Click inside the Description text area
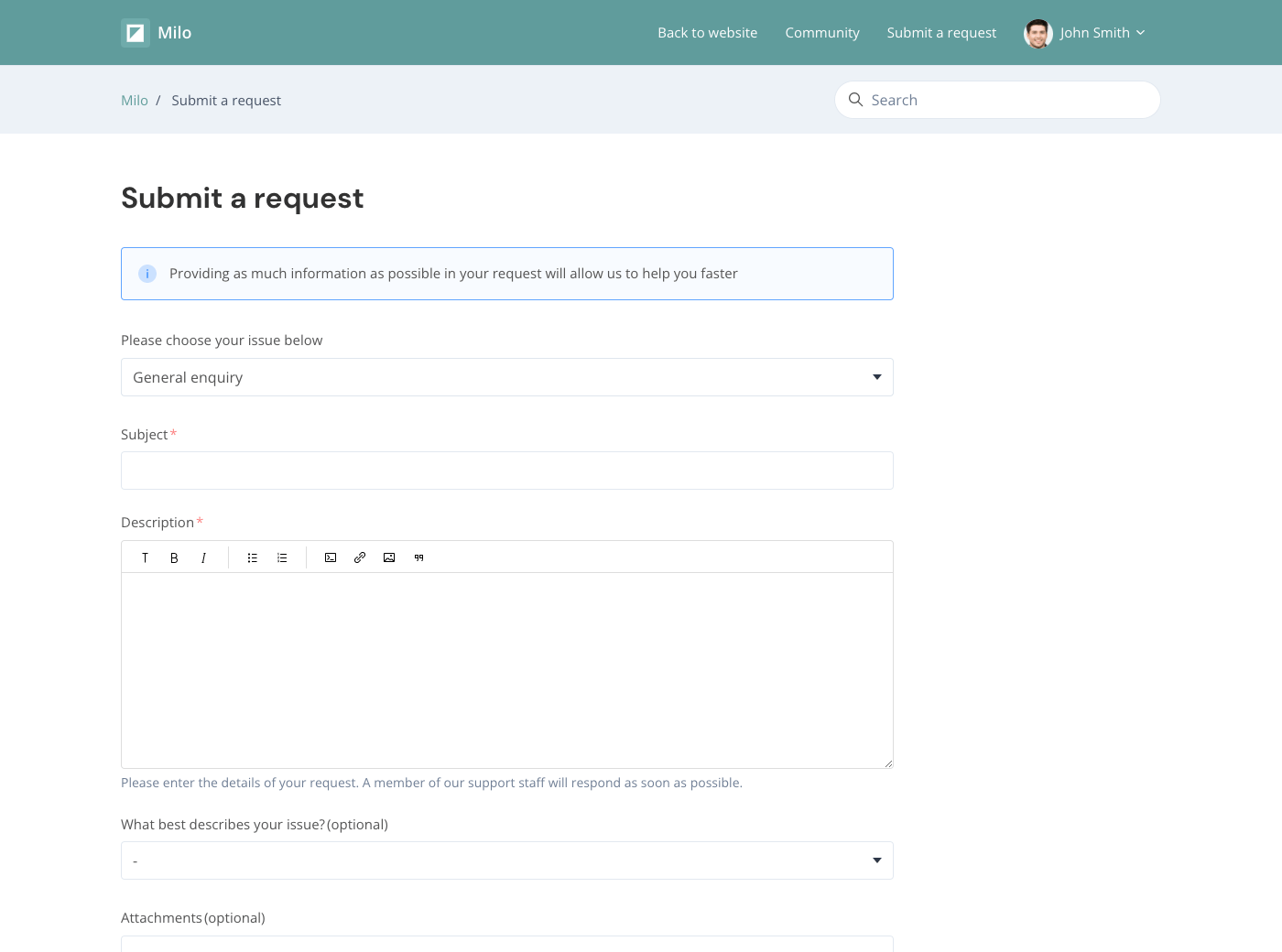Viewport: 1282px width, 952px height. point(506,670)
